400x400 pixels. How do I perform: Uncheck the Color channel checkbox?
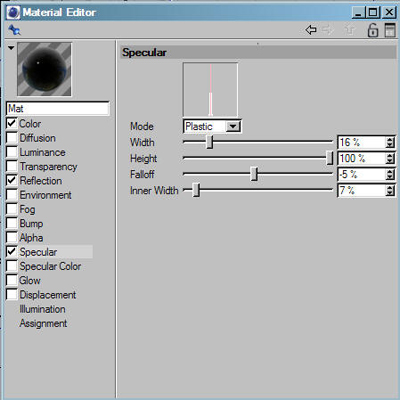point(12,123)
